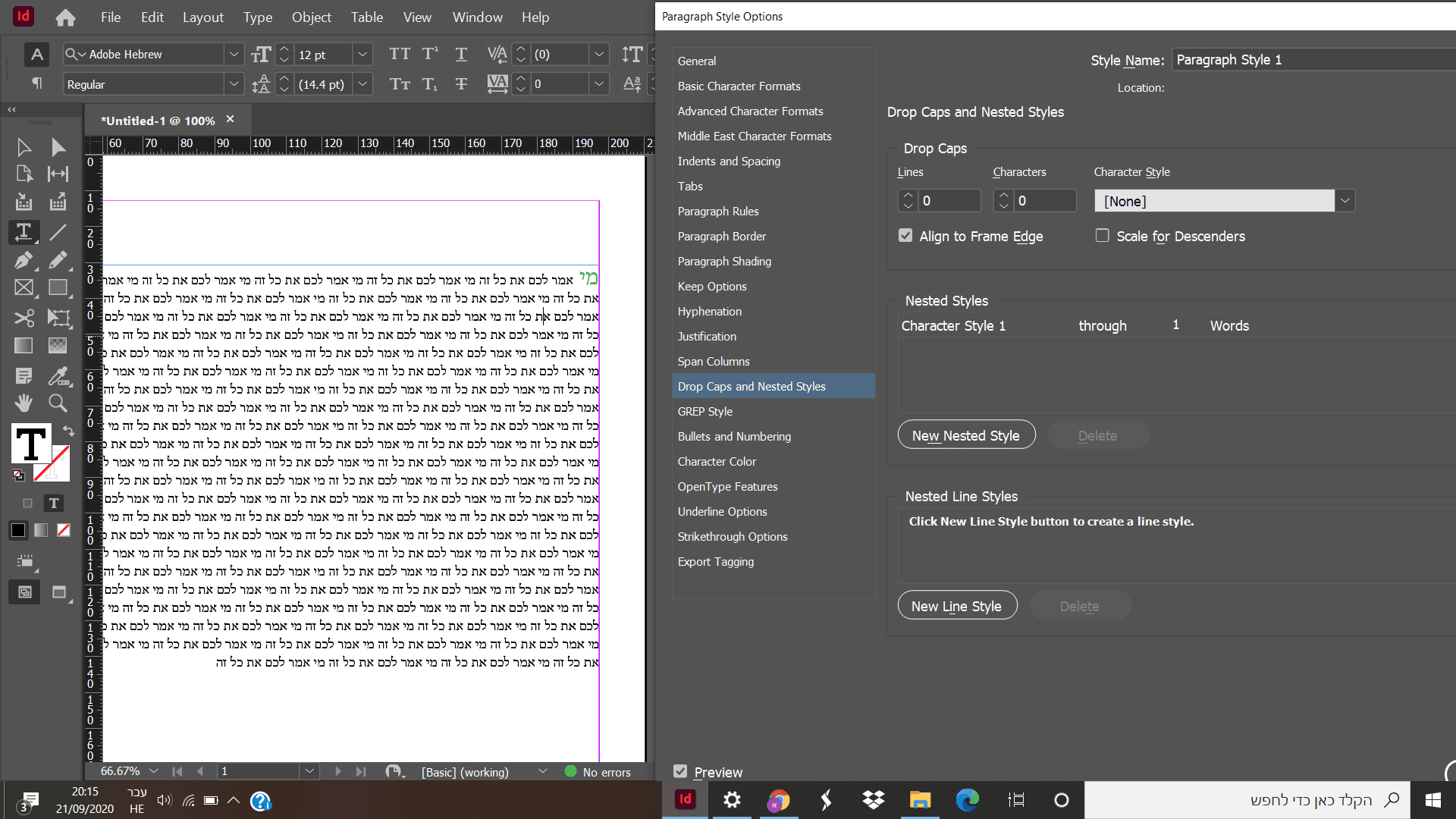Select the Zoom tool

pyautogui.click(x=58, y=402)
